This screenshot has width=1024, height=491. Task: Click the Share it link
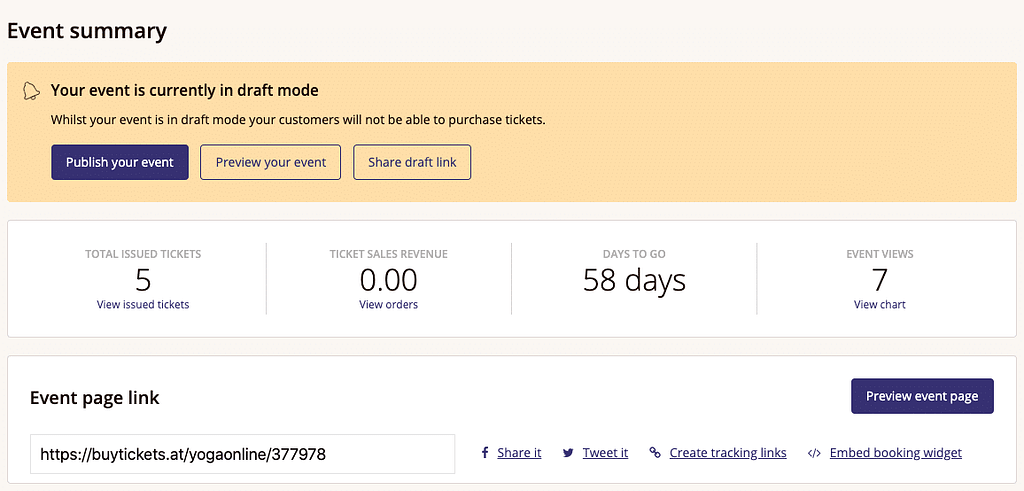click(519, 452)
